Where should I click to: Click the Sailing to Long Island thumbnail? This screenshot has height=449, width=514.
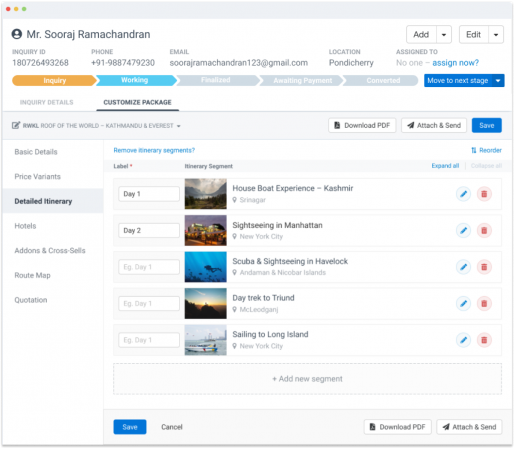pyautogui.click(x=206, y=340)
